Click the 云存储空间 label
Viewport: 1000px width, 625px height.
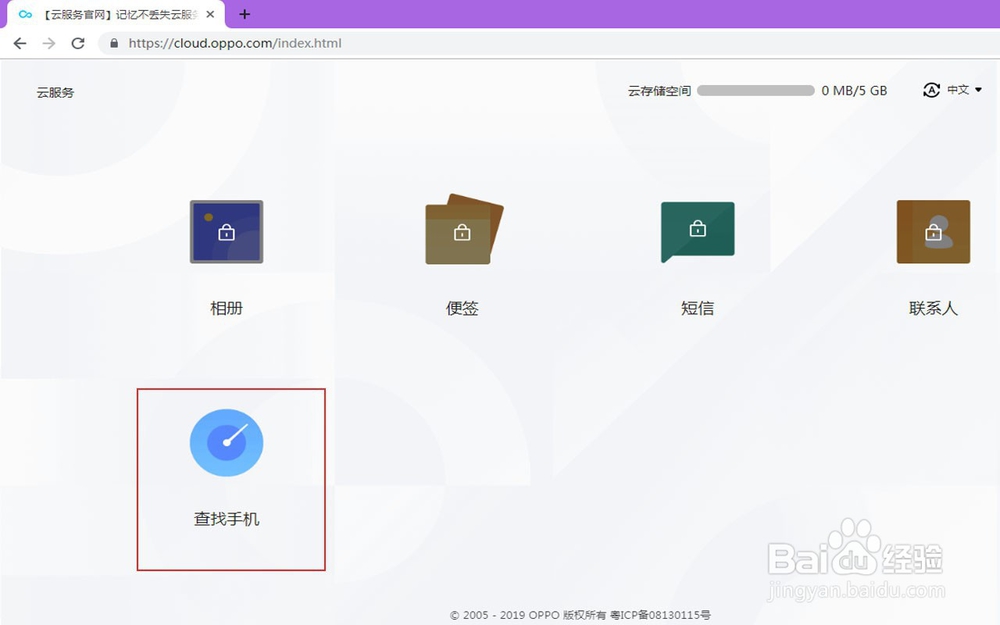tap(659, 91)
